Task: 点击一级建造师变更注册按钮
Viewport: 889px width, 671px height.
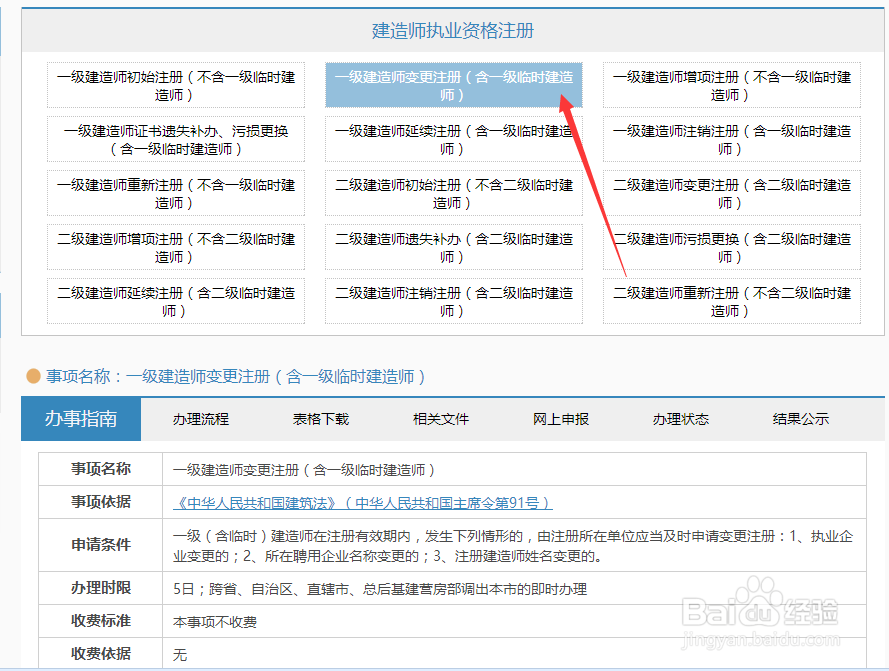Action: click(453, 84)
